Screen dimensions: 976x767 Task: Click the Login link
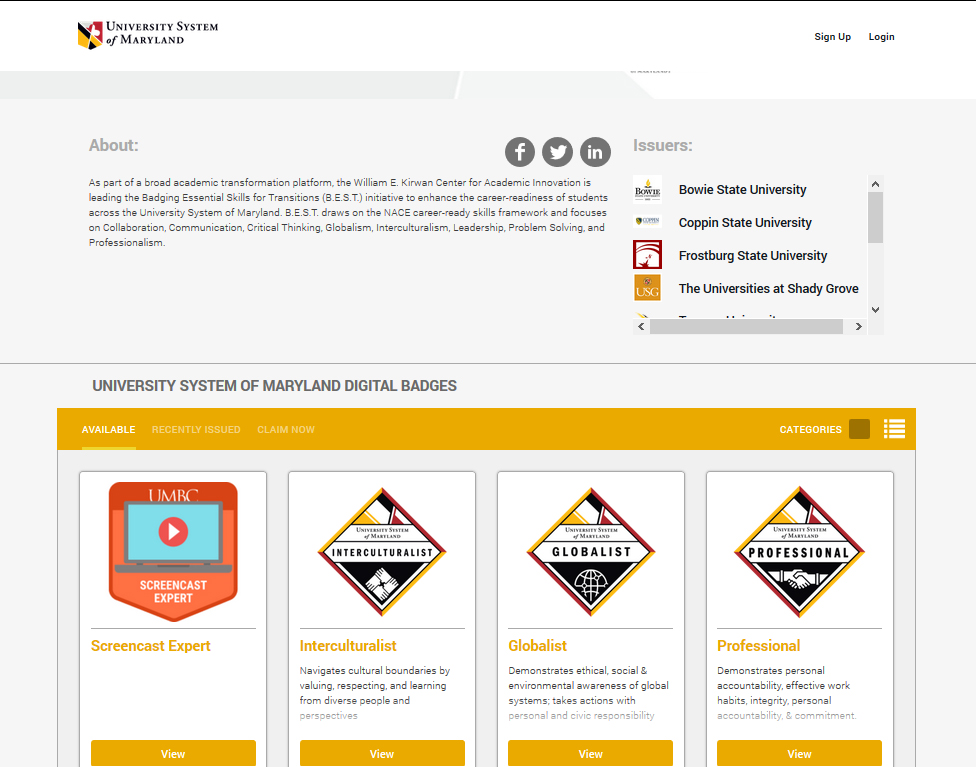(881, 37)
